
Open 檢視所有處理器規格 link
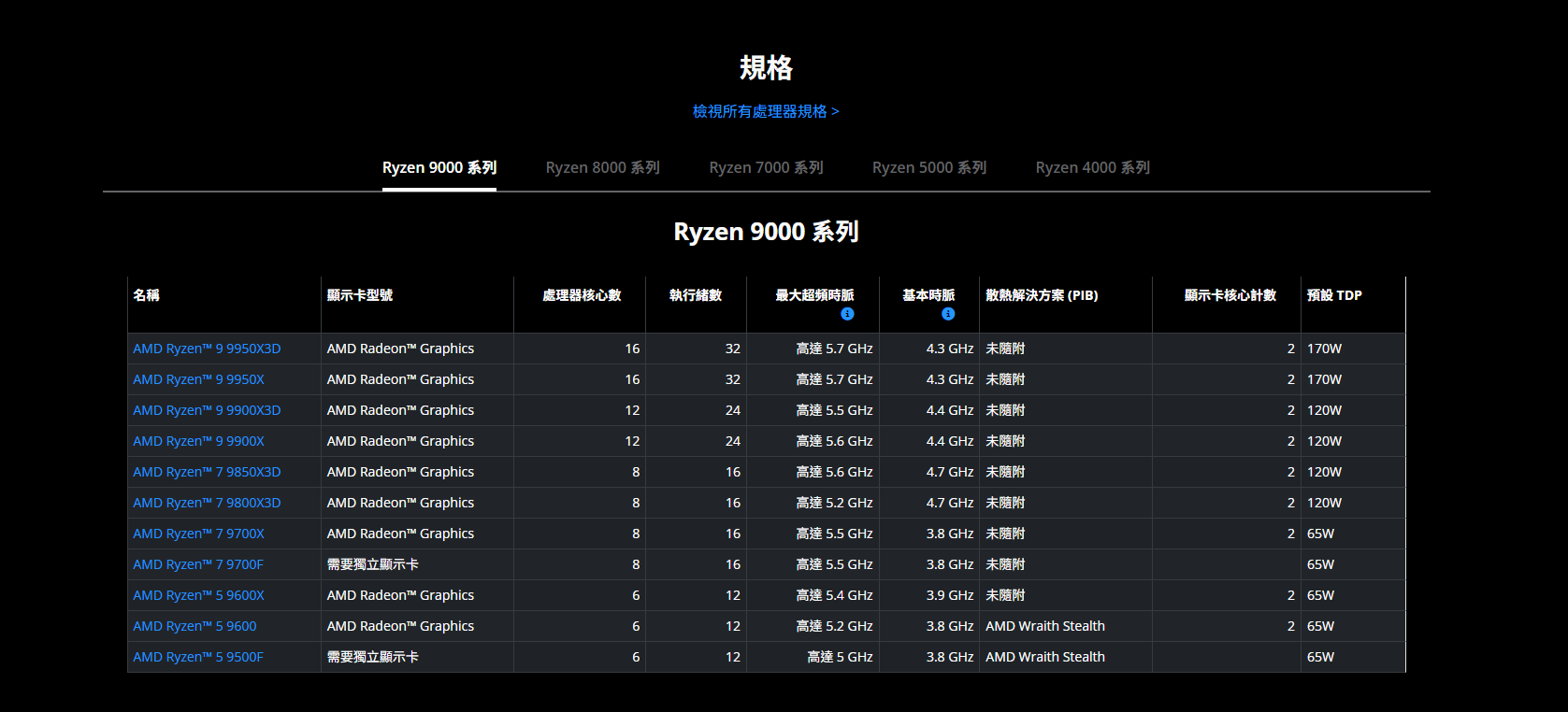765,111
